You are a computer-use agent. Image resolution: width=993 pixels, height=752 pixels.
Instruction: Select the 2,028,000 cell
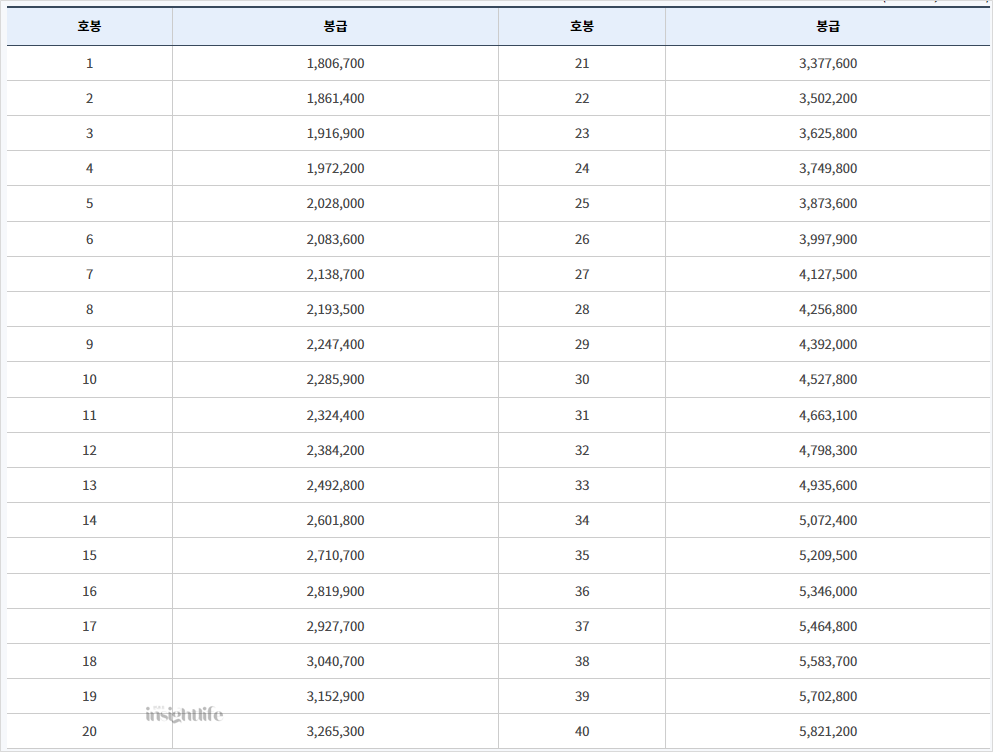tap(335, 203)
